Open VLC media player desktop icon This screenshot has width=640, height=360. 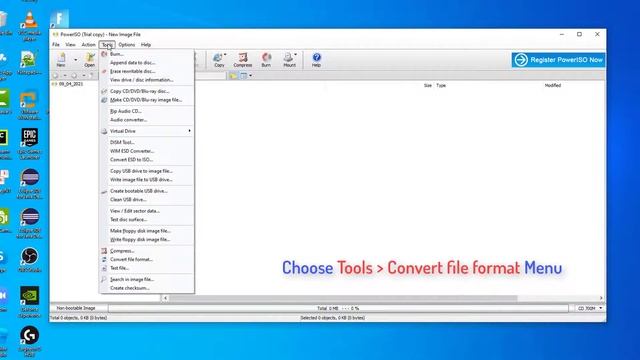point(29,27)
